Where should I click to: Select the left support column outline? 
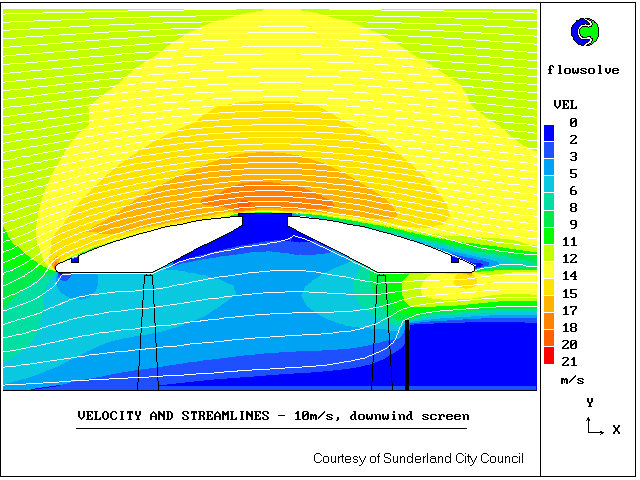click(x=148, y=330)
